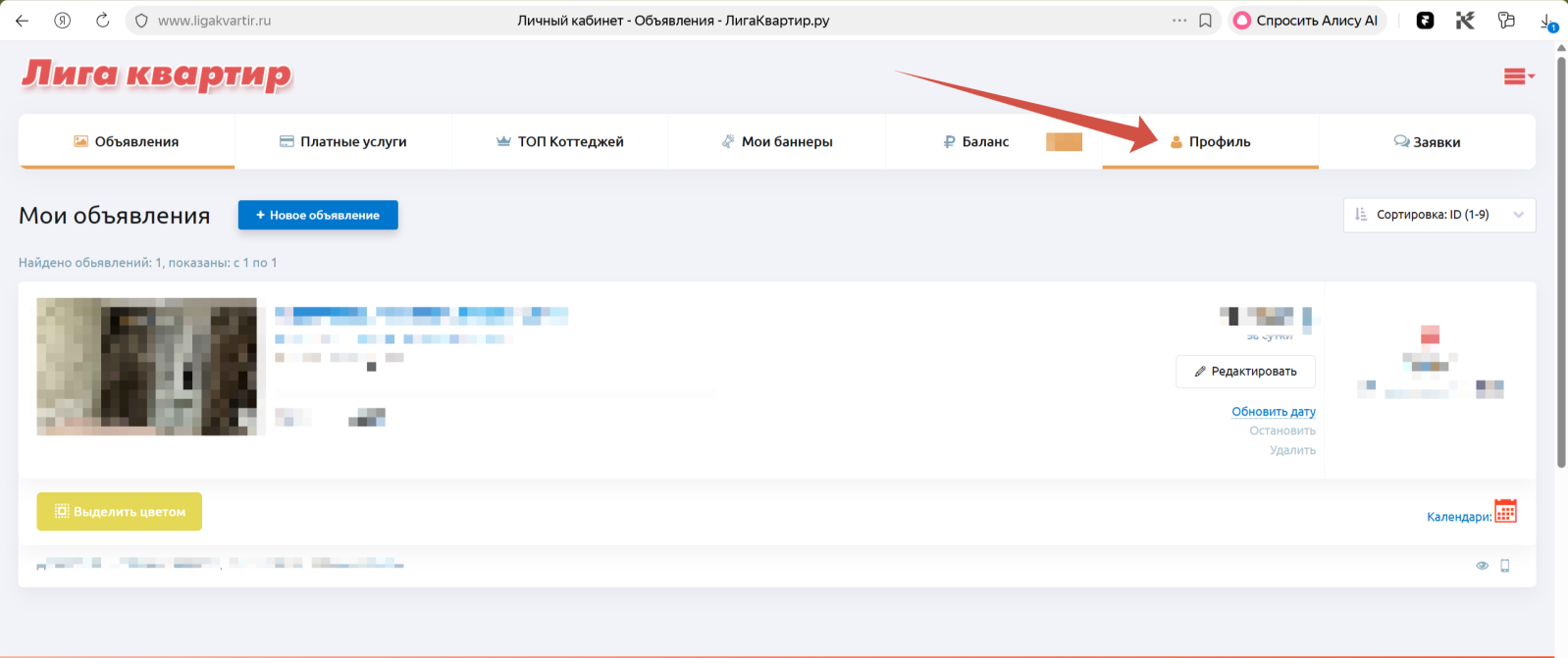The width and height of the screenshot is (1568, 658).
Task: Click the mobile phone icon under the listing
Action: [1505, 566]
